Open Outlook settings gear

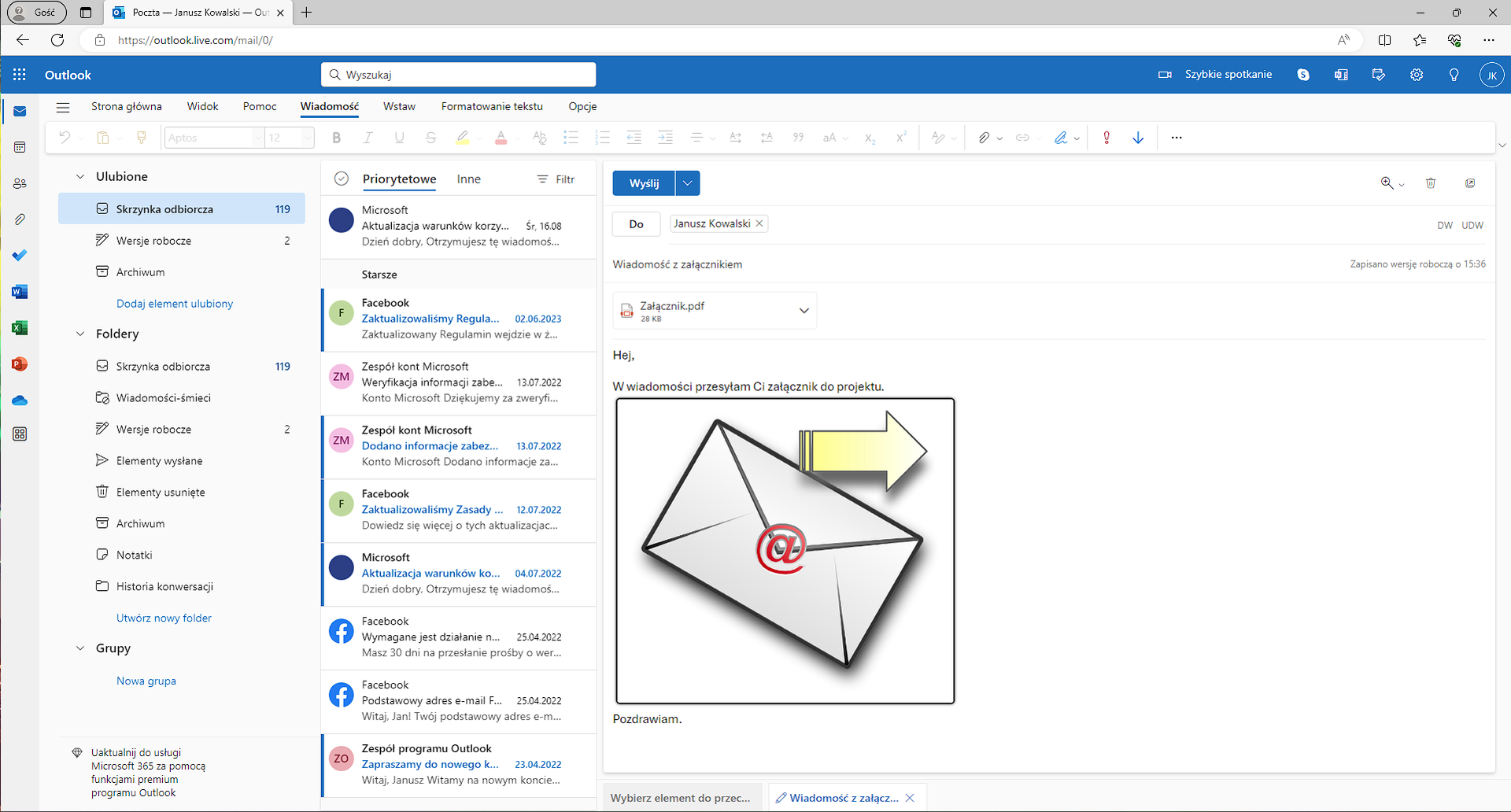point(1417,75)
